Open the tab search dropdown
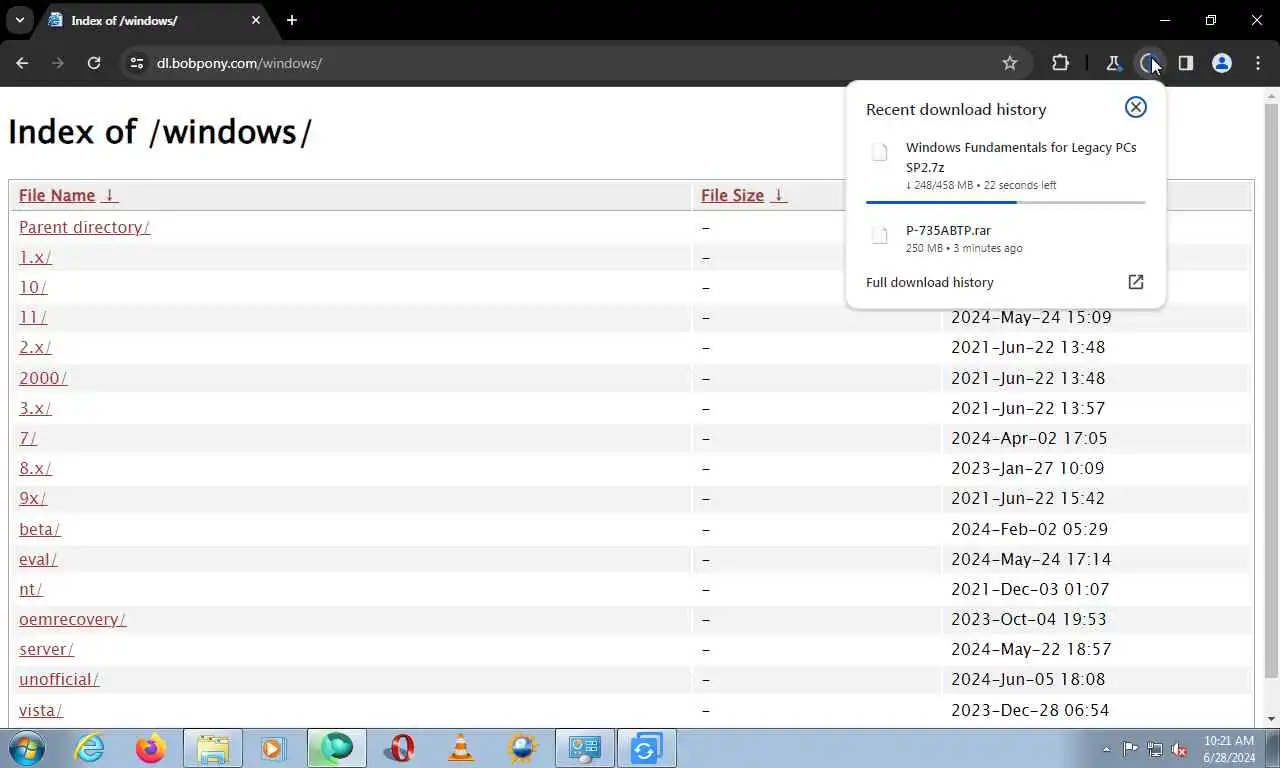Viewport: 1280px width, 768px height. point(19,20)
